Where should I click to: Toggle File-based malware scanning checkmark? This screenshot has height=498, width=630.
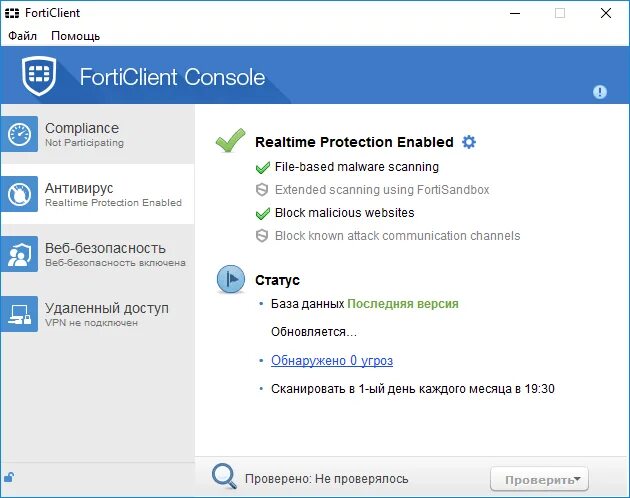(263, 167)
